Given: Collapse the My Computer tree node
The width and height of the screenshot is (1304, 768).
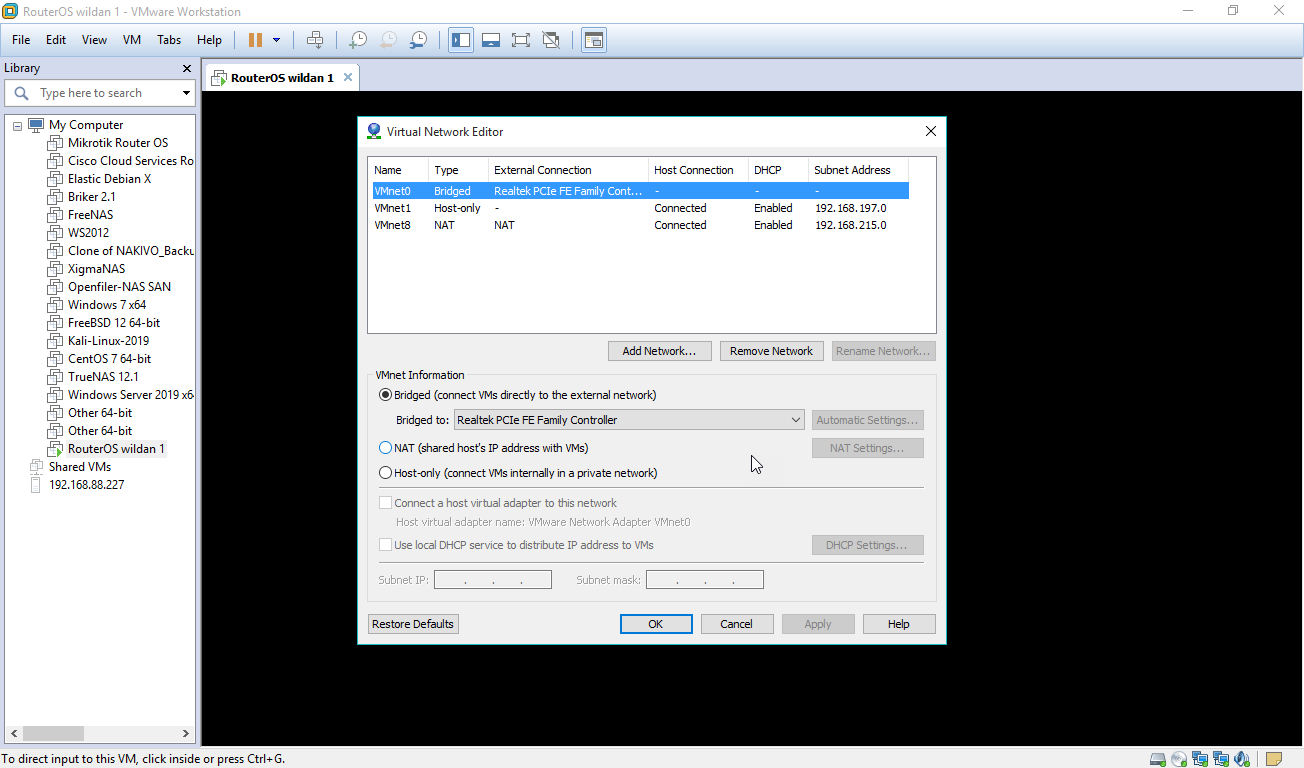Looking at the screenshot, I should point(16,124).
